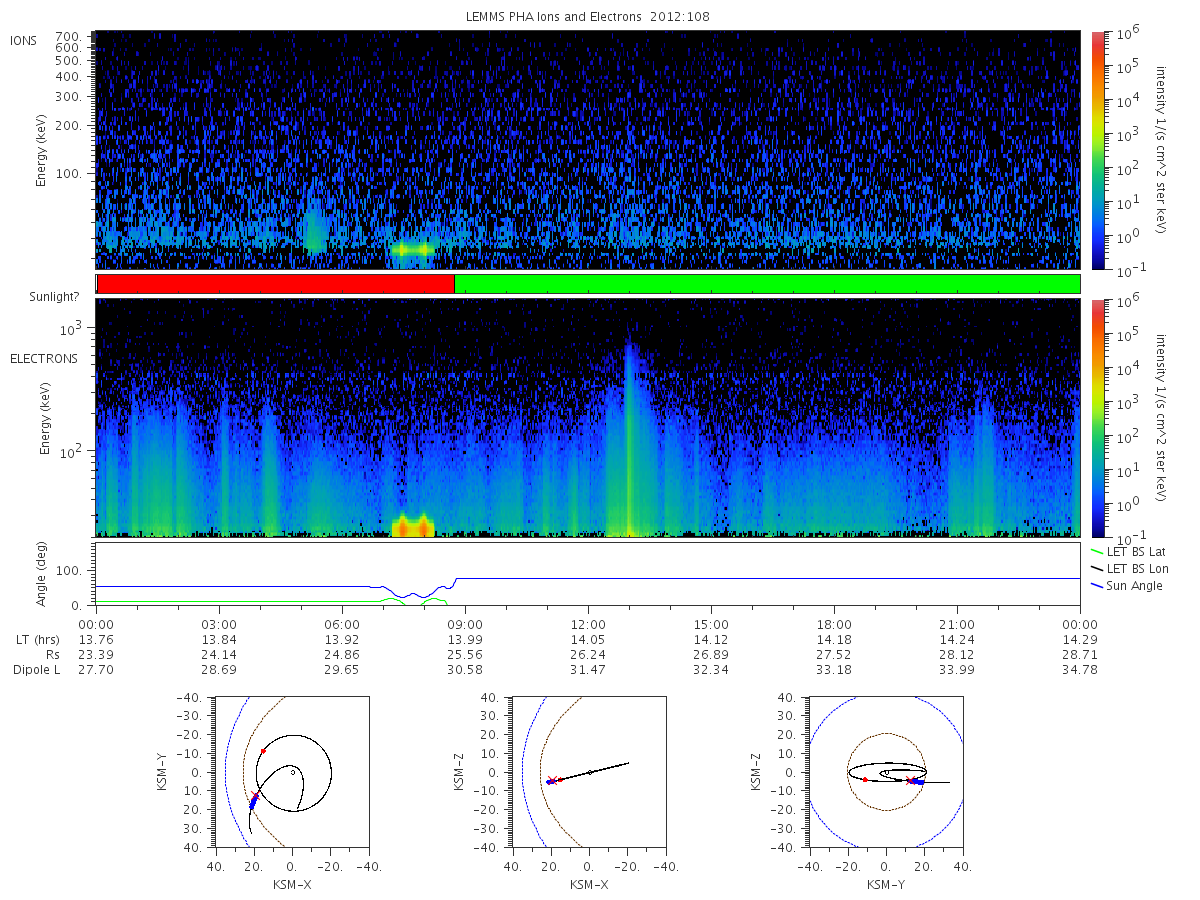Click the red Sunlight indicator bar segment
The height and width of the screenshot is (900, 1200).
pyautogui.click(x=276, y=284)
